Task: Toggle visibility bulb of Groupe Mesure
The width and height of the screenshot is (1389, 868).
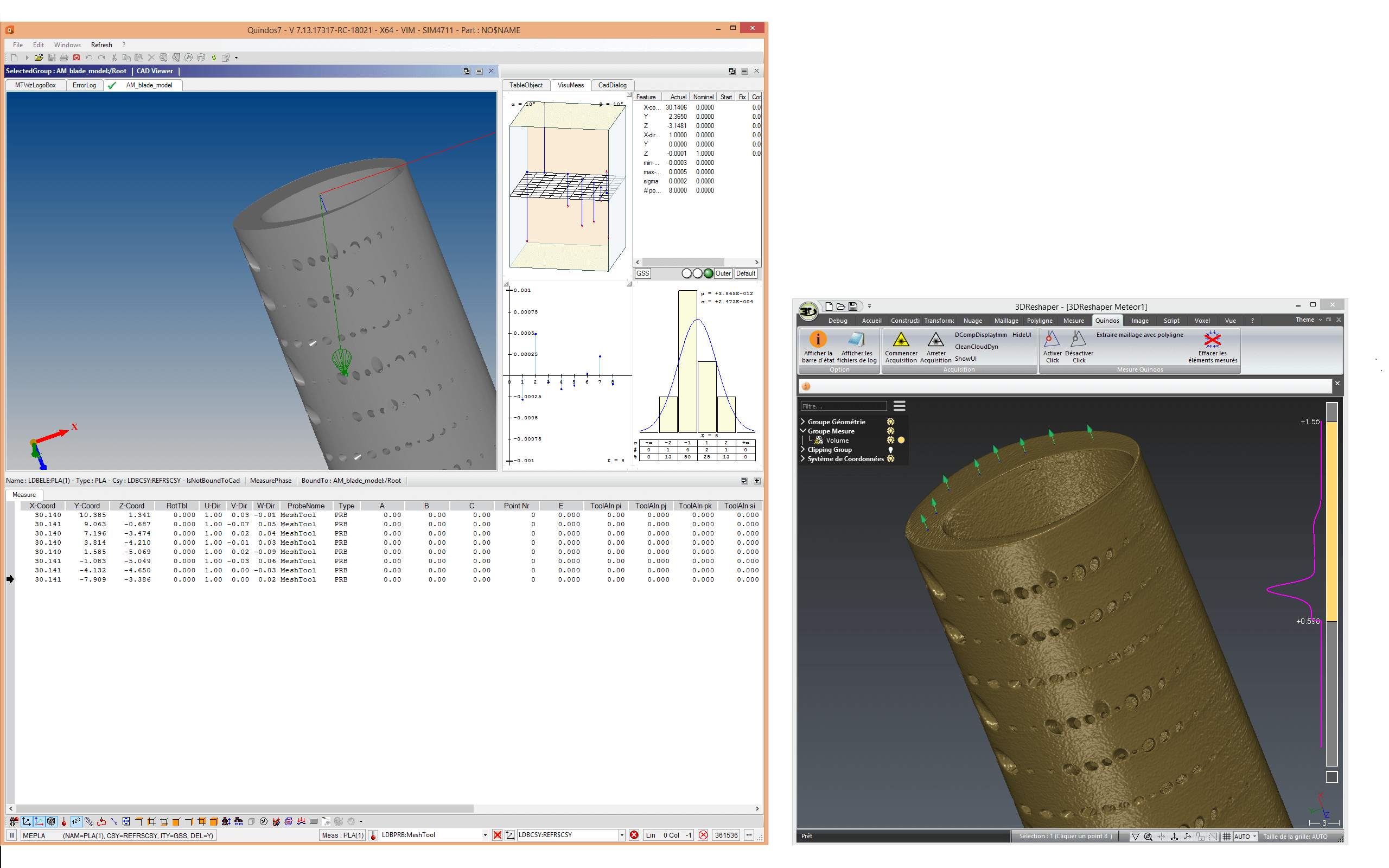Action: click(890, 431)
